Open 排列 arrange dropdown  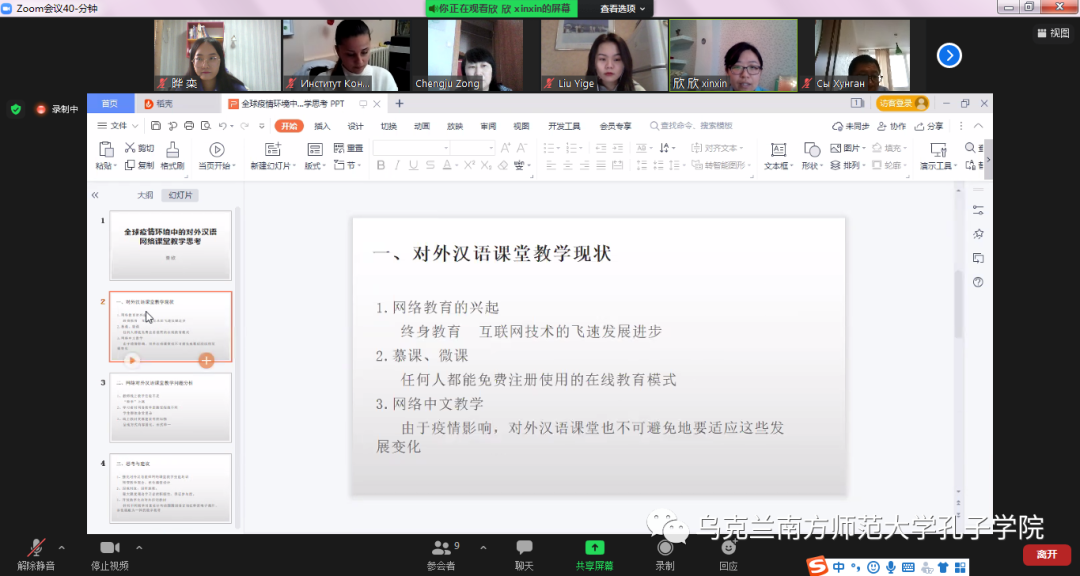pyautogui.click(x=849, y=165)
